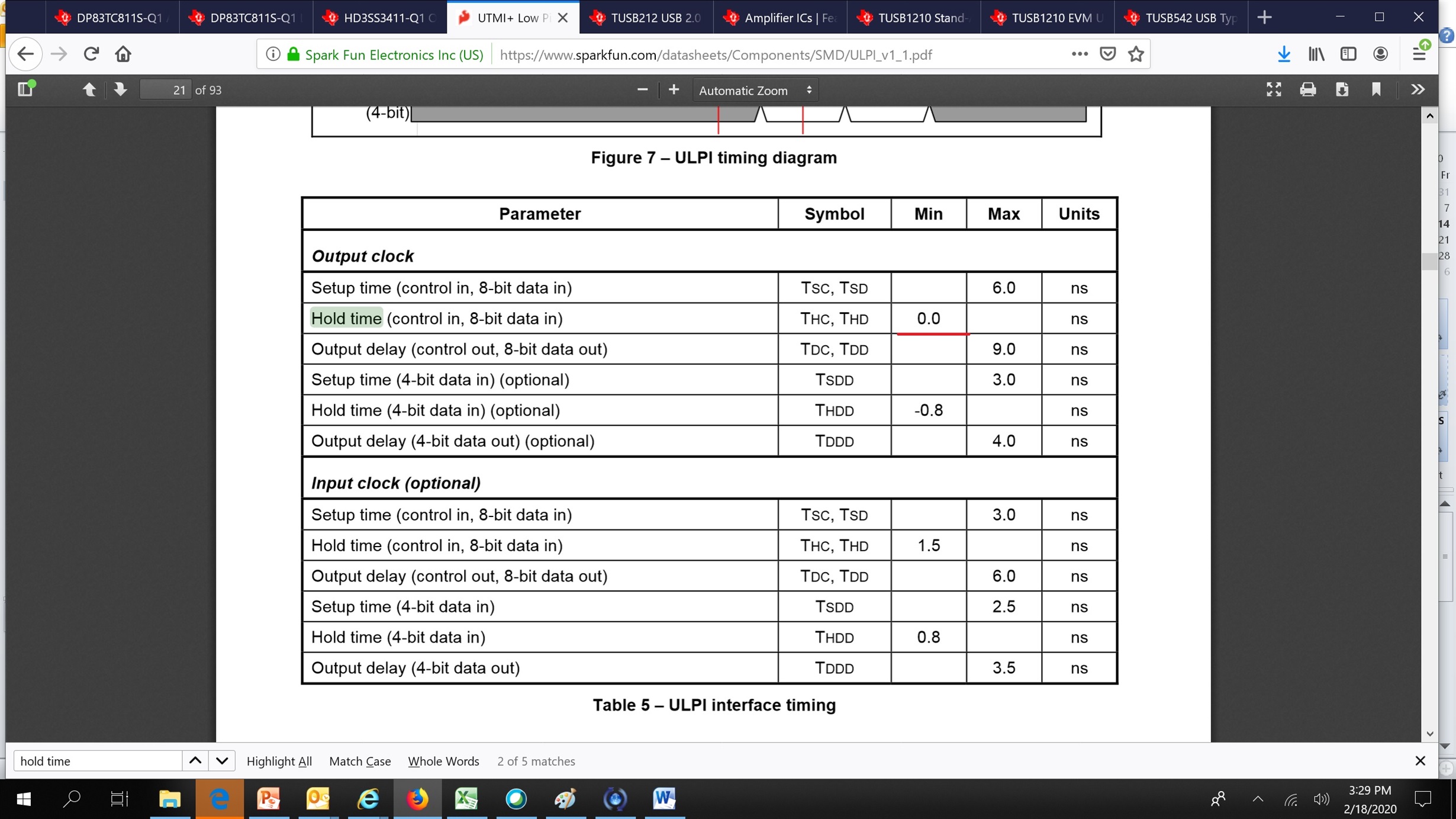Toggle Match Case in find bar
This screenshot has height=819, width=1456.
[360, 761]
